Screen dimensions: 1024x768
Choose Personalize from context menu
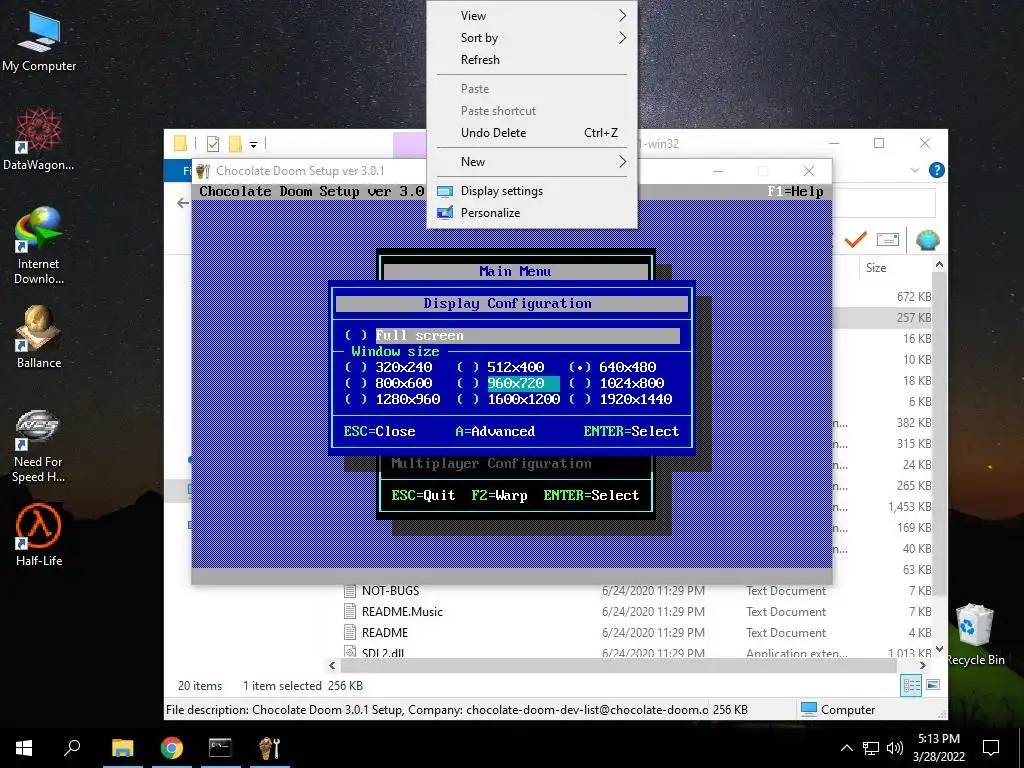click(x=532, y=213)
